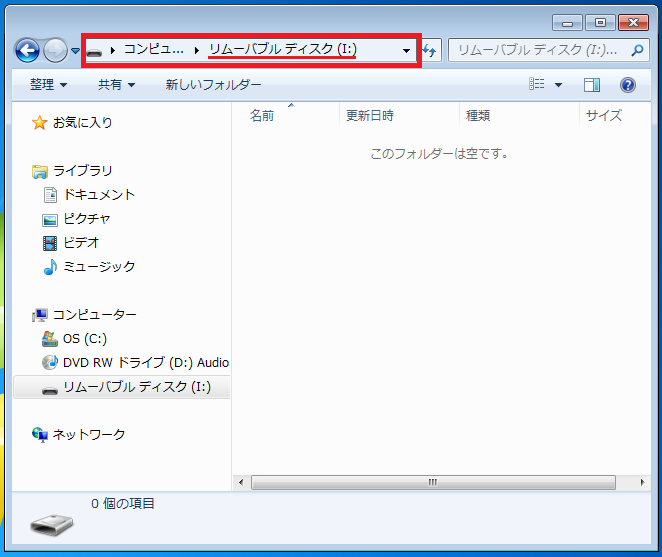Click リムーバブル ディスク (I:) breadcrumb in address bar

point(283,50)
